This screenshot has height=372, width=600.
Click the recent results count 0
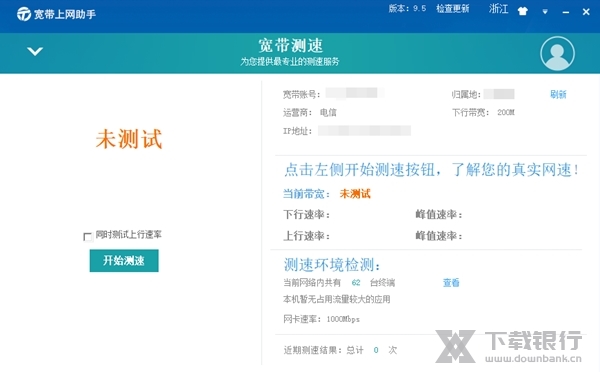pos(376,350)
